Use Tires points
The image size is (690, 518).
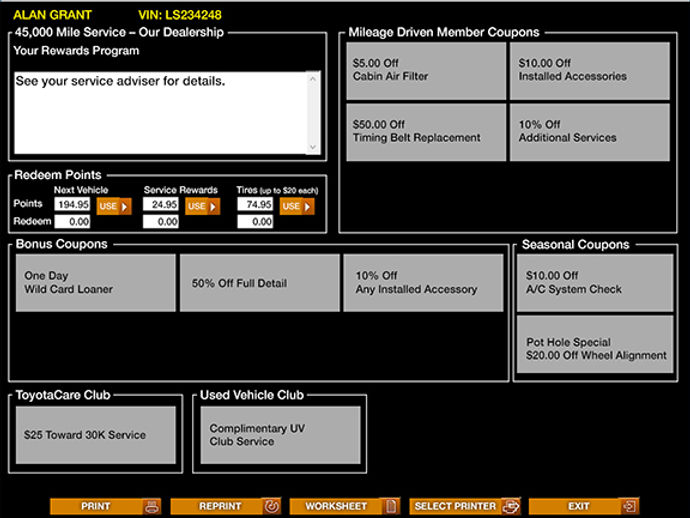[x=297, y=206]
